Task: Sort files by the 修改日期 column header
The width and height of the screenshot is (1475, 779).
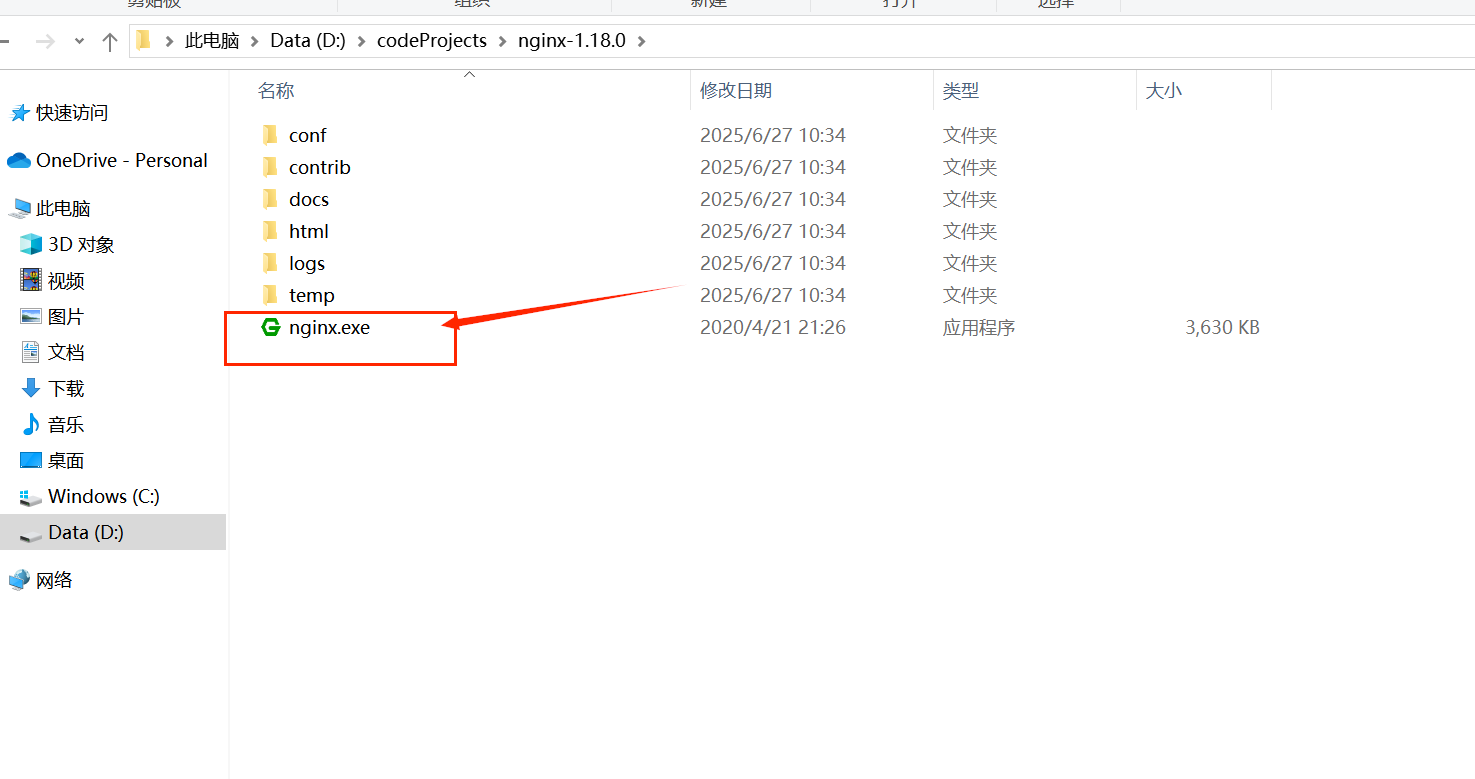Action: tap(736, 91)
